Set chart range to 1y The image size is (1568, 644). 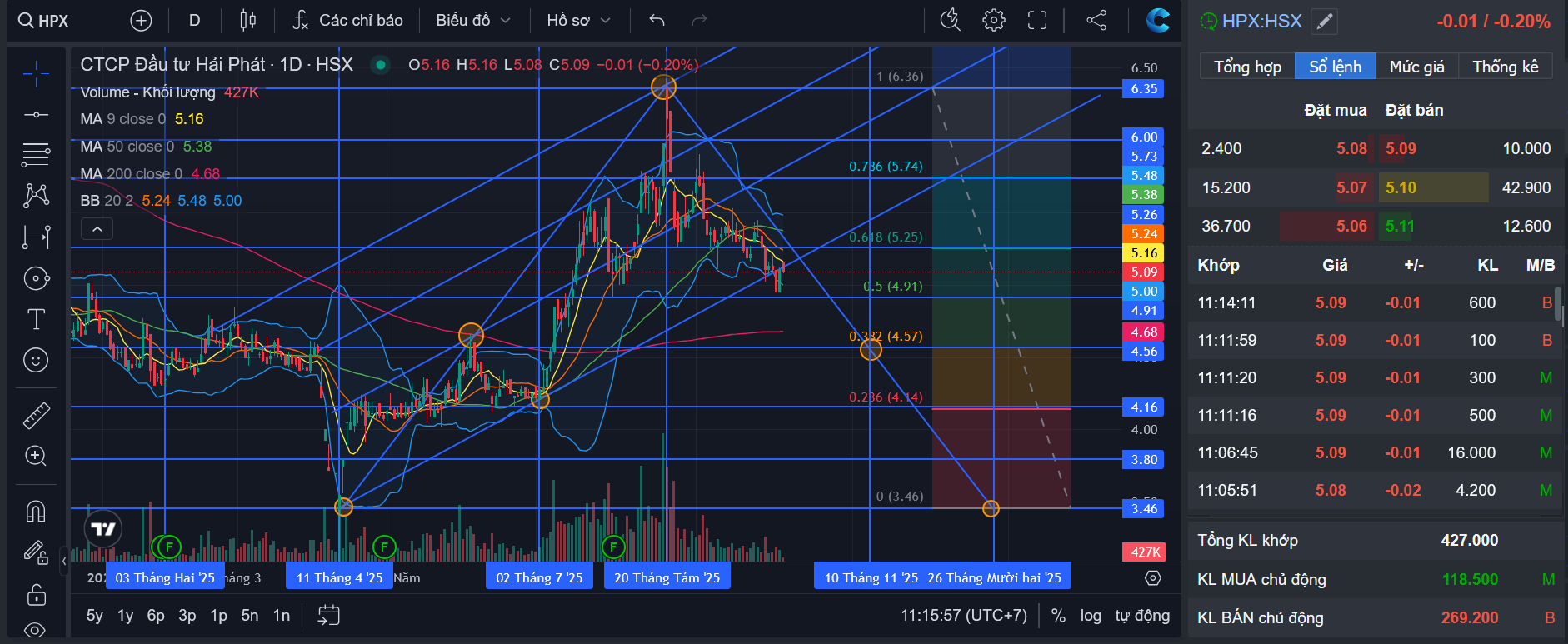(x=126, y=616)
